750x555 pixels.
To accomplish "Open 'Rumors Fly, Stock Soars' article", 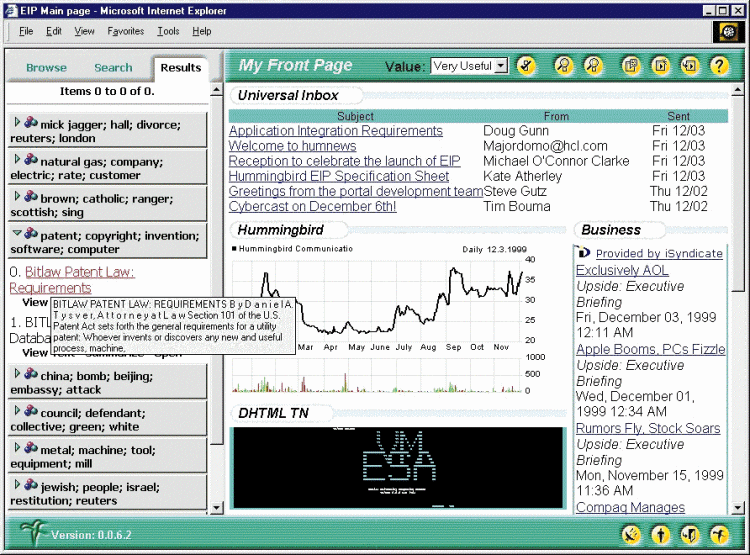I will click(x=648, y=428).
